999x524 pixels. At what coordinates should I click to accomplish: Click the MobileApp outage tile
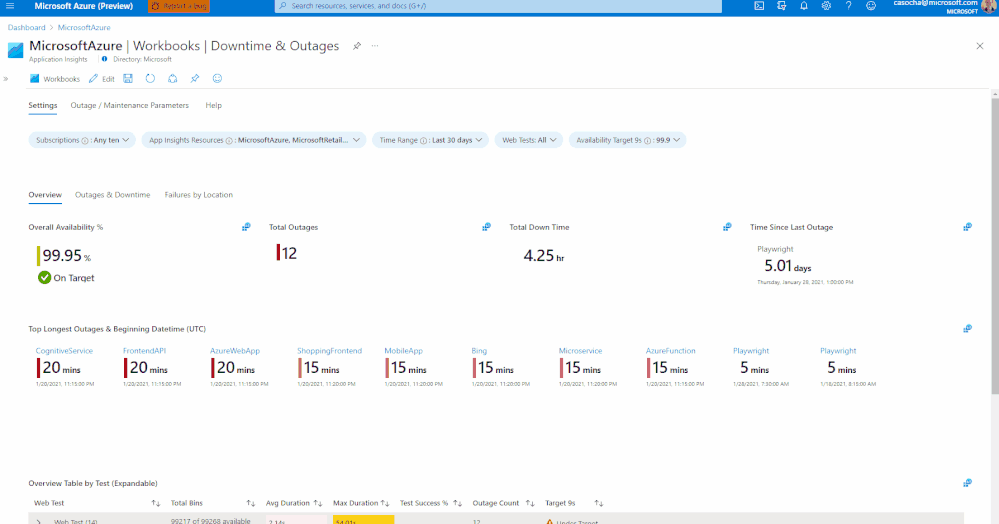[x=413, y=368]
